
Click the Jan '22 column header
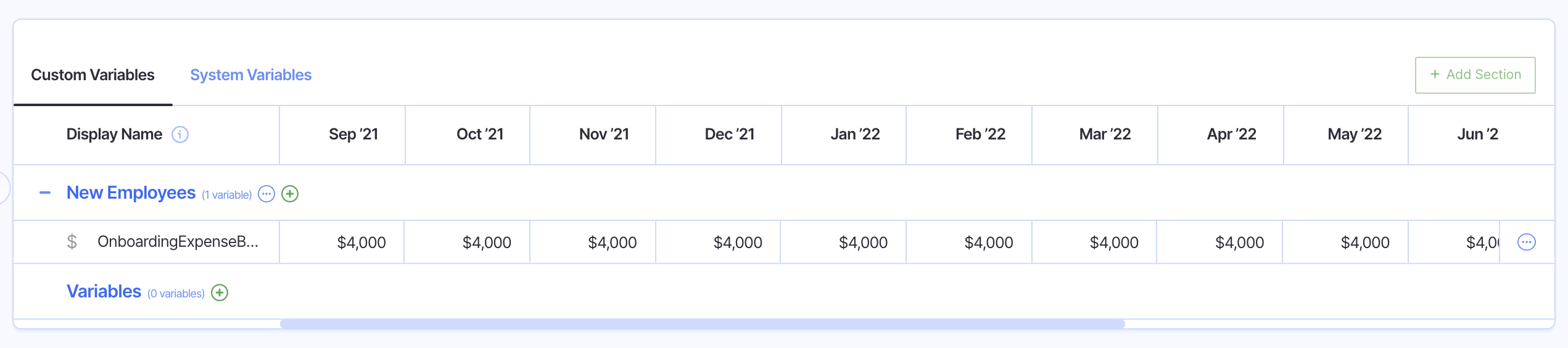pos(855,135)
